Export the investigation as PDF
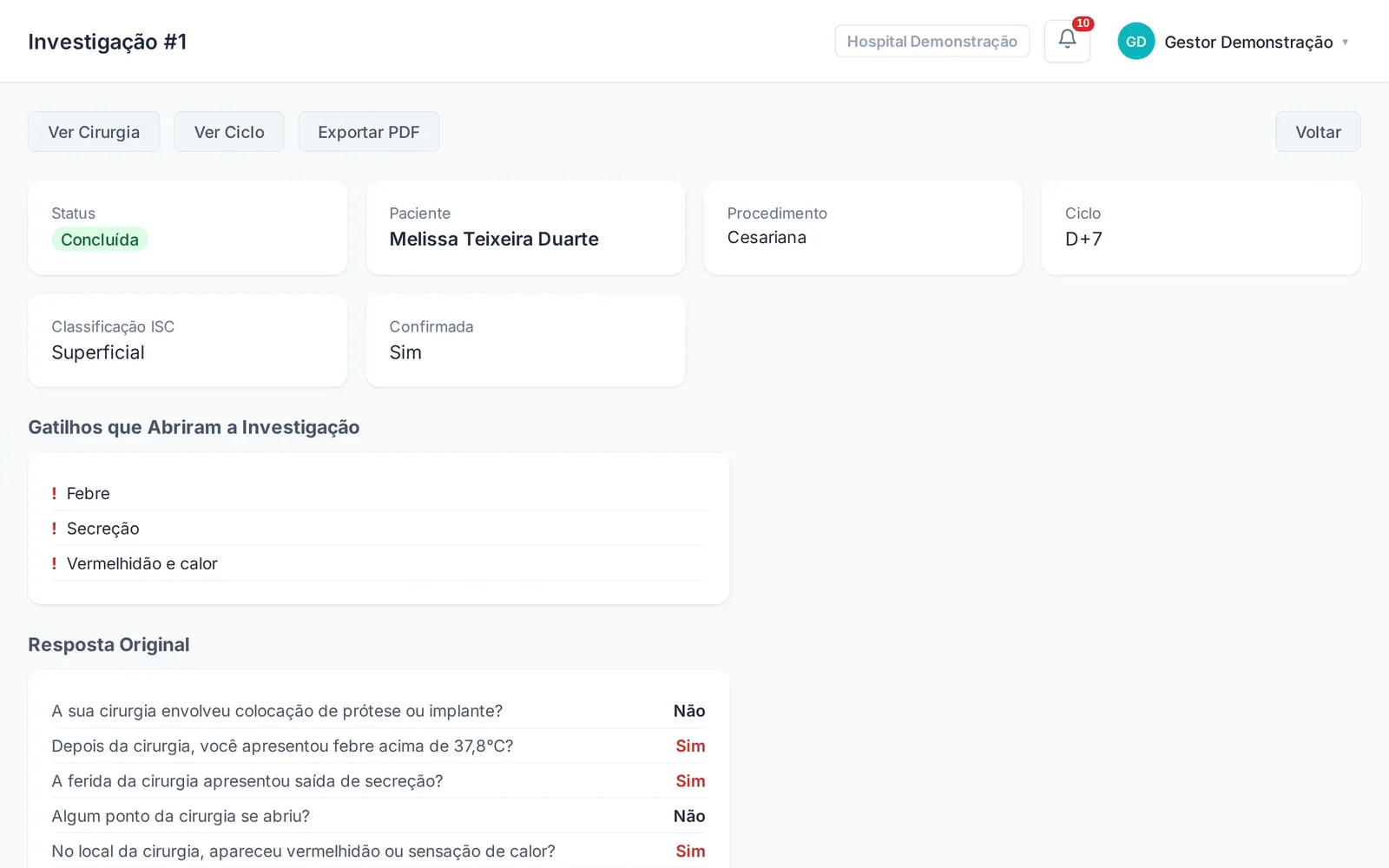1389x868 pixels. point(369,132)
